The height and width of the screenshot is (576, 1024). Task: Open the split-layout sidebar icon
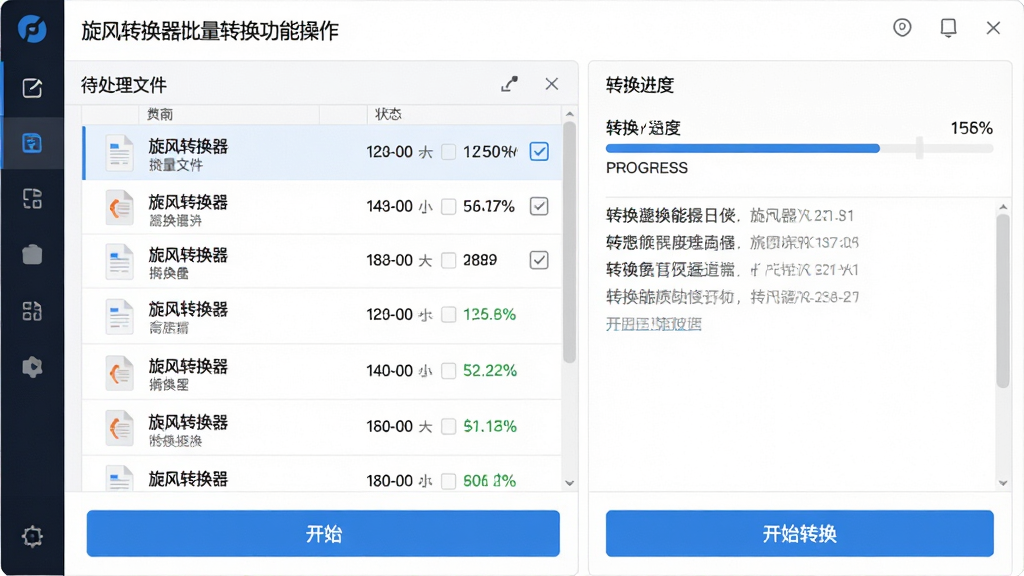tap(32, 199)
